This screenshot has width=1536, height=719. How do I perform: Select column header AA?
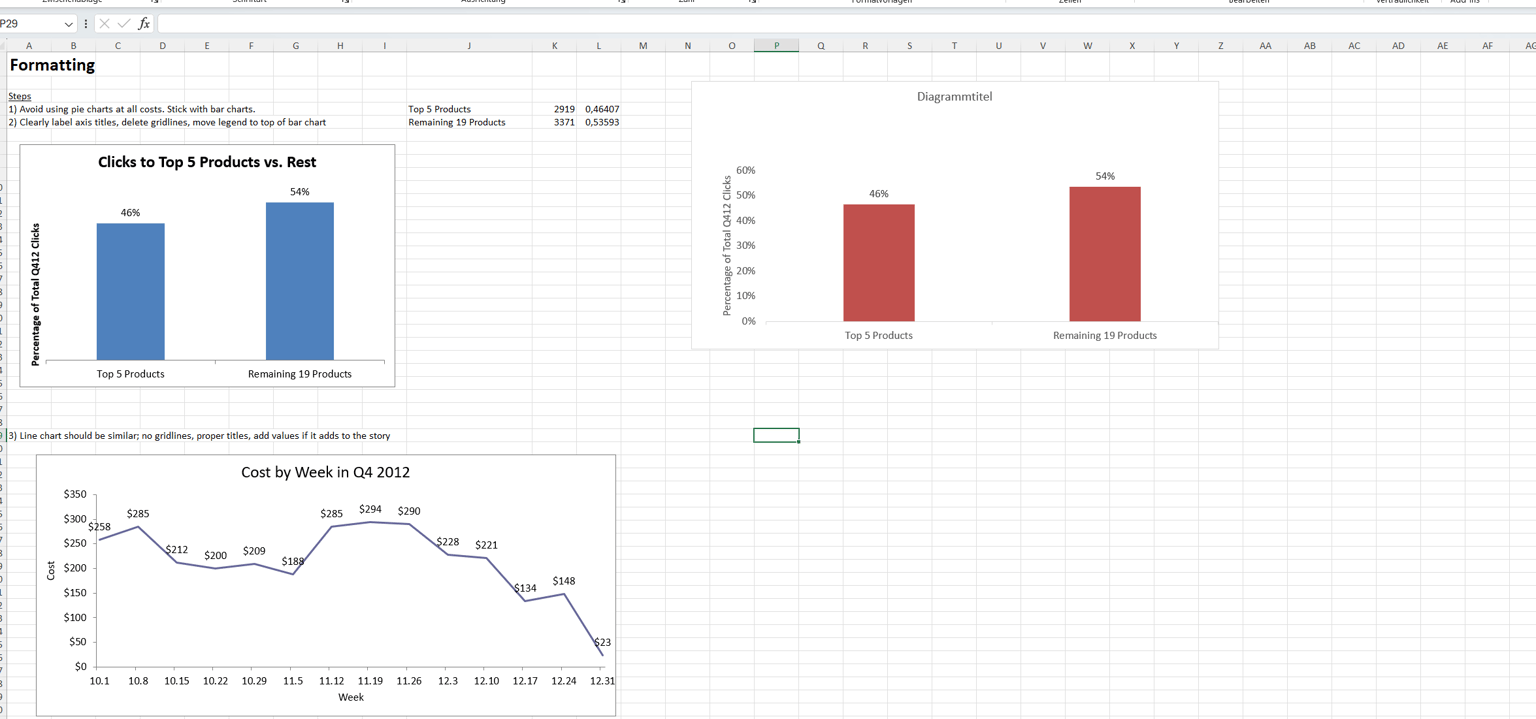tap(1265, 45)
